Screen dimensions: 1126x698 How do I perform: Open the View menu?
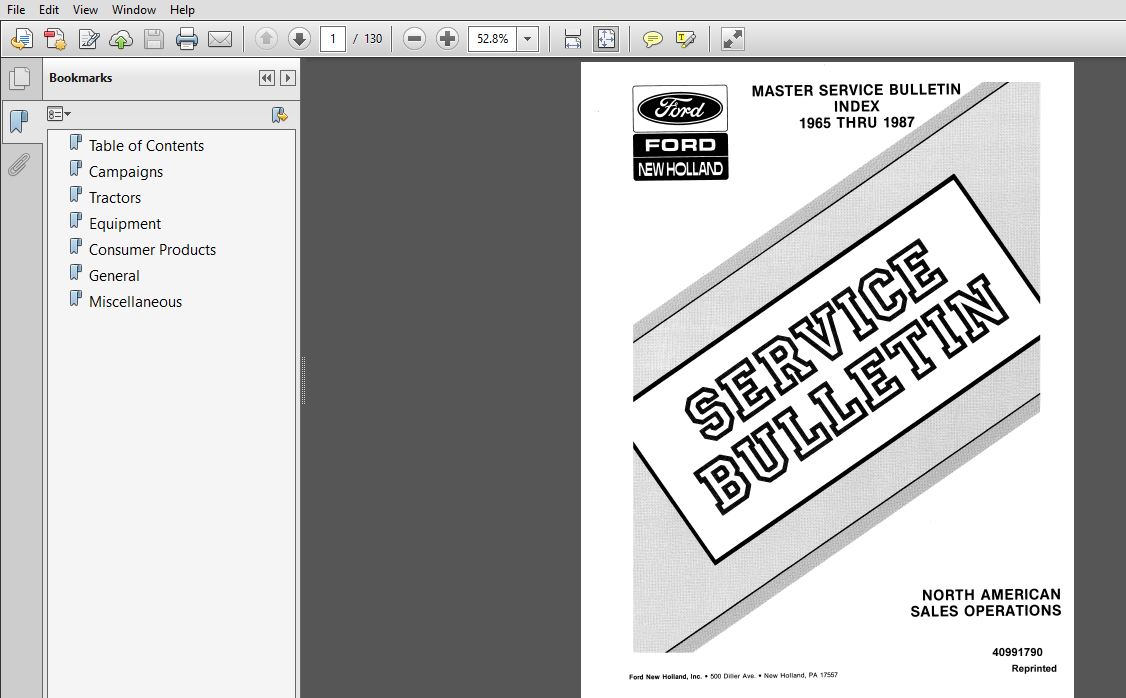[85, 9]
